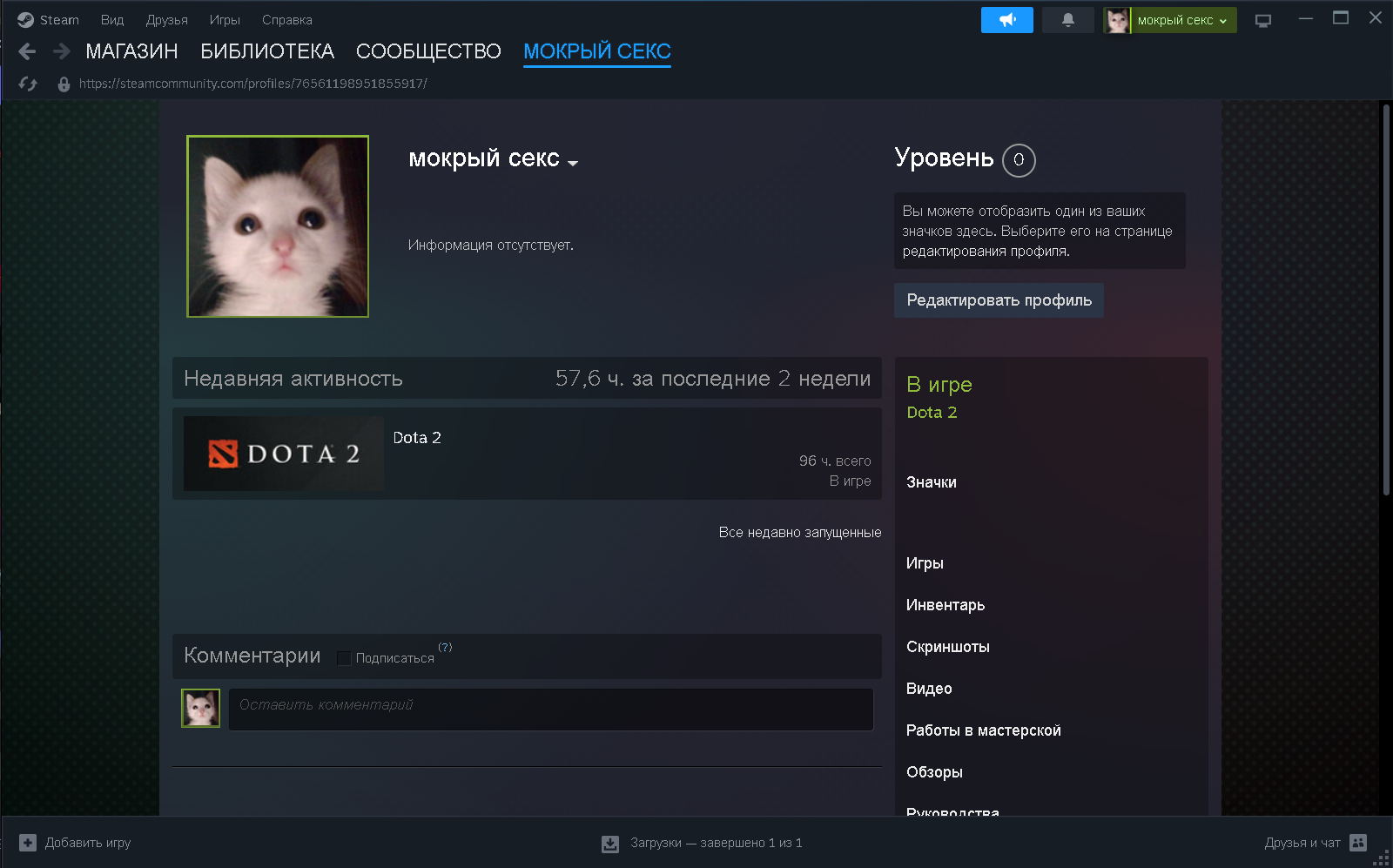Open the Dota 2 link under В игре
Viewport: 1393px width, 868px height.
click(x=932, y=413)
